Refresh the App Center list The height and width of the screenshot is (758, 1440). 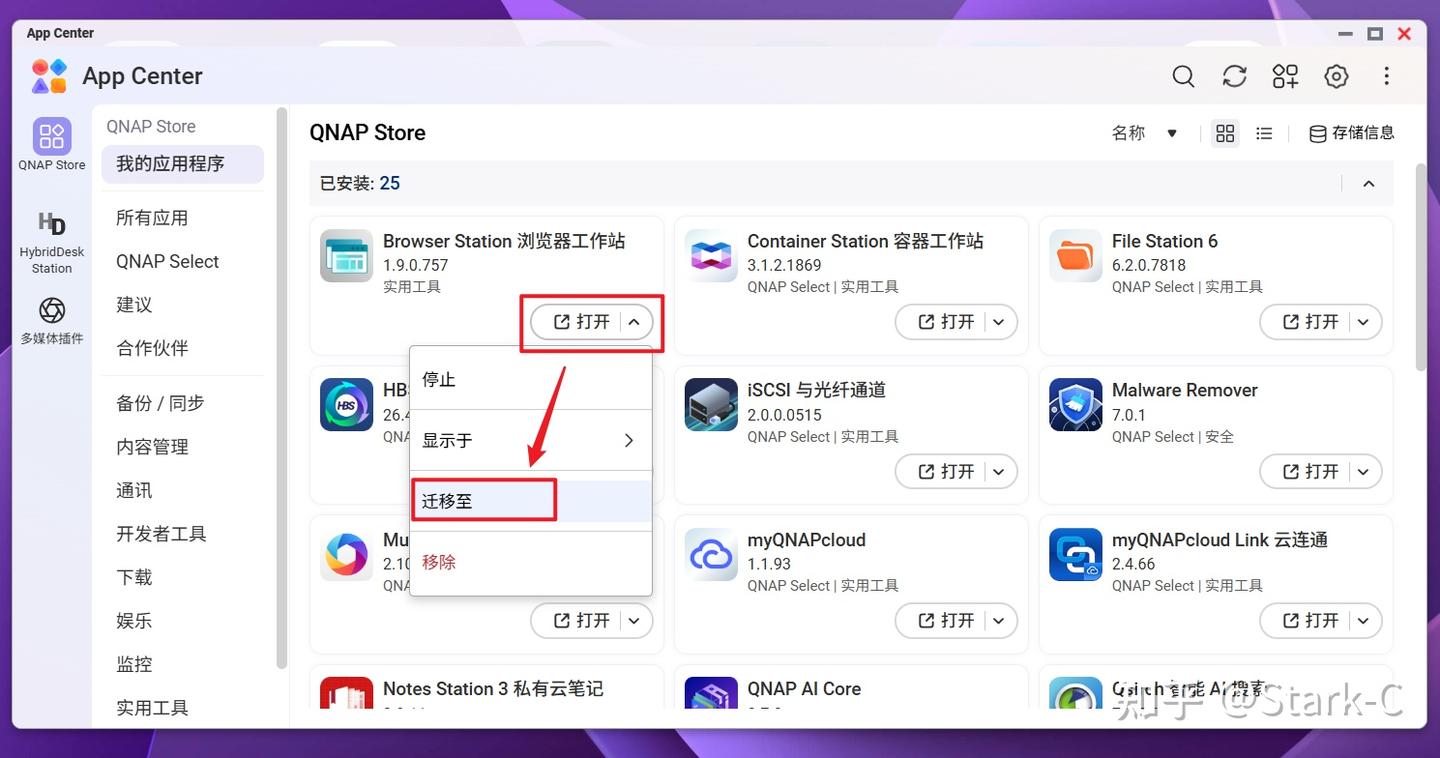tap(1234, 77)
